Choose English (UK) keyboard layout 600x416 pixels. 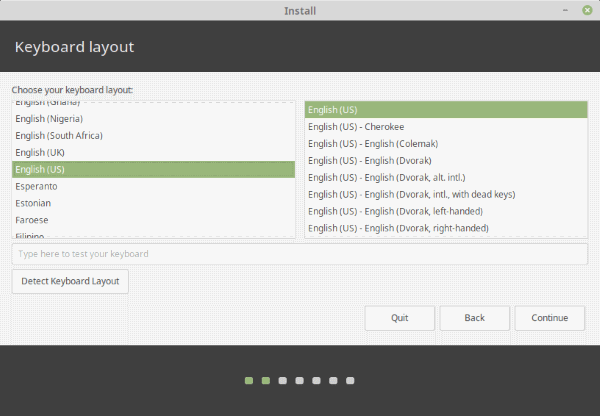pos(153,152)
